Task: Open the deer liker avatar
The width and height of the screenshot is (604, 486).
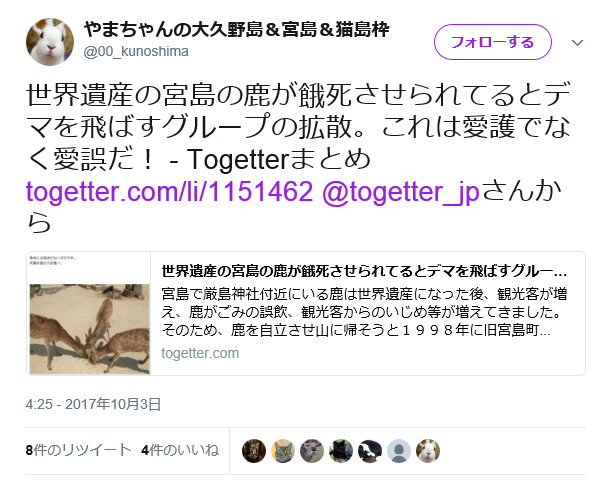Action: 312,451
